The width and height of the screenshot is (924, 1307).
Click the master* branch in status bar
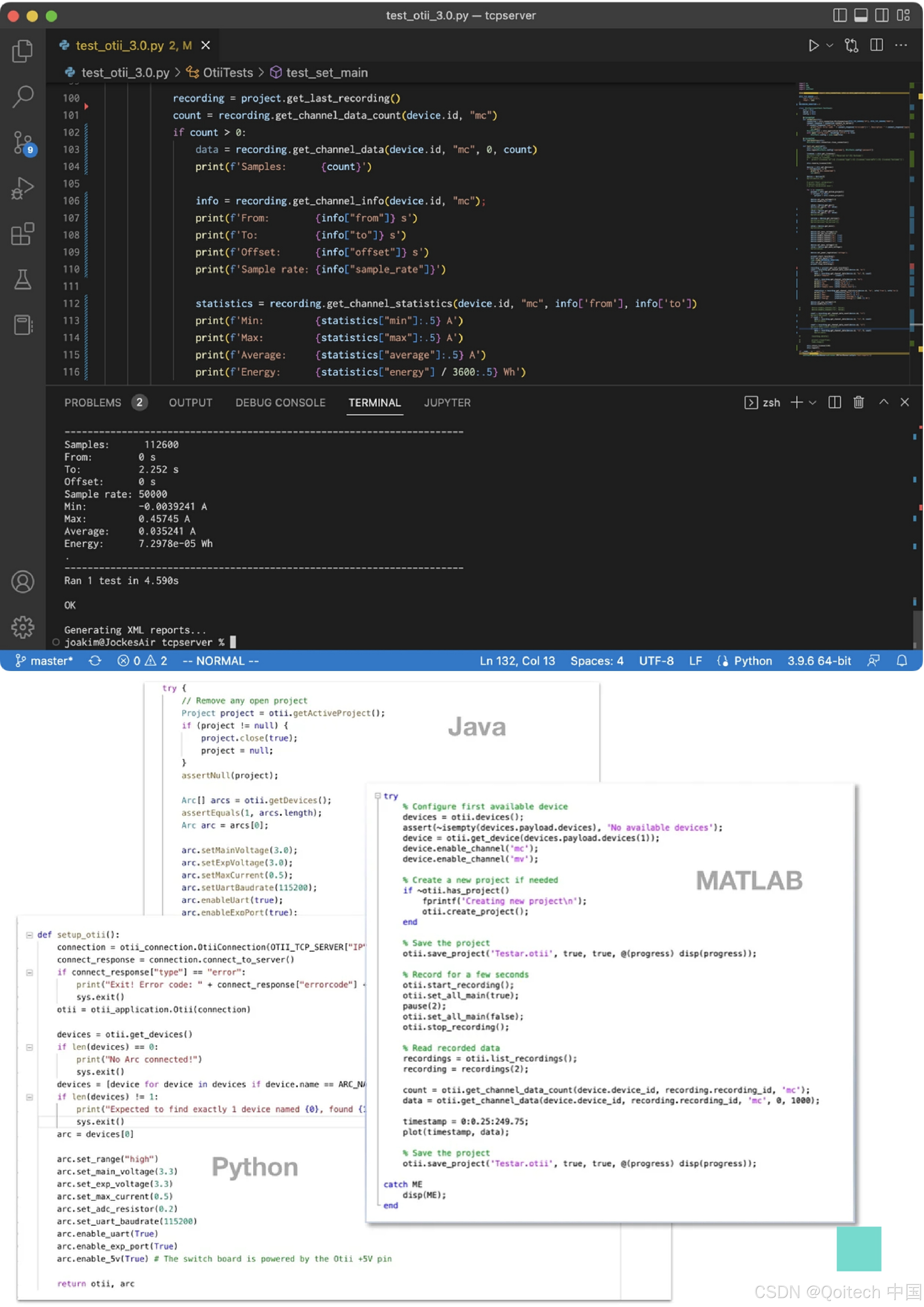click(x=44, y=661)
